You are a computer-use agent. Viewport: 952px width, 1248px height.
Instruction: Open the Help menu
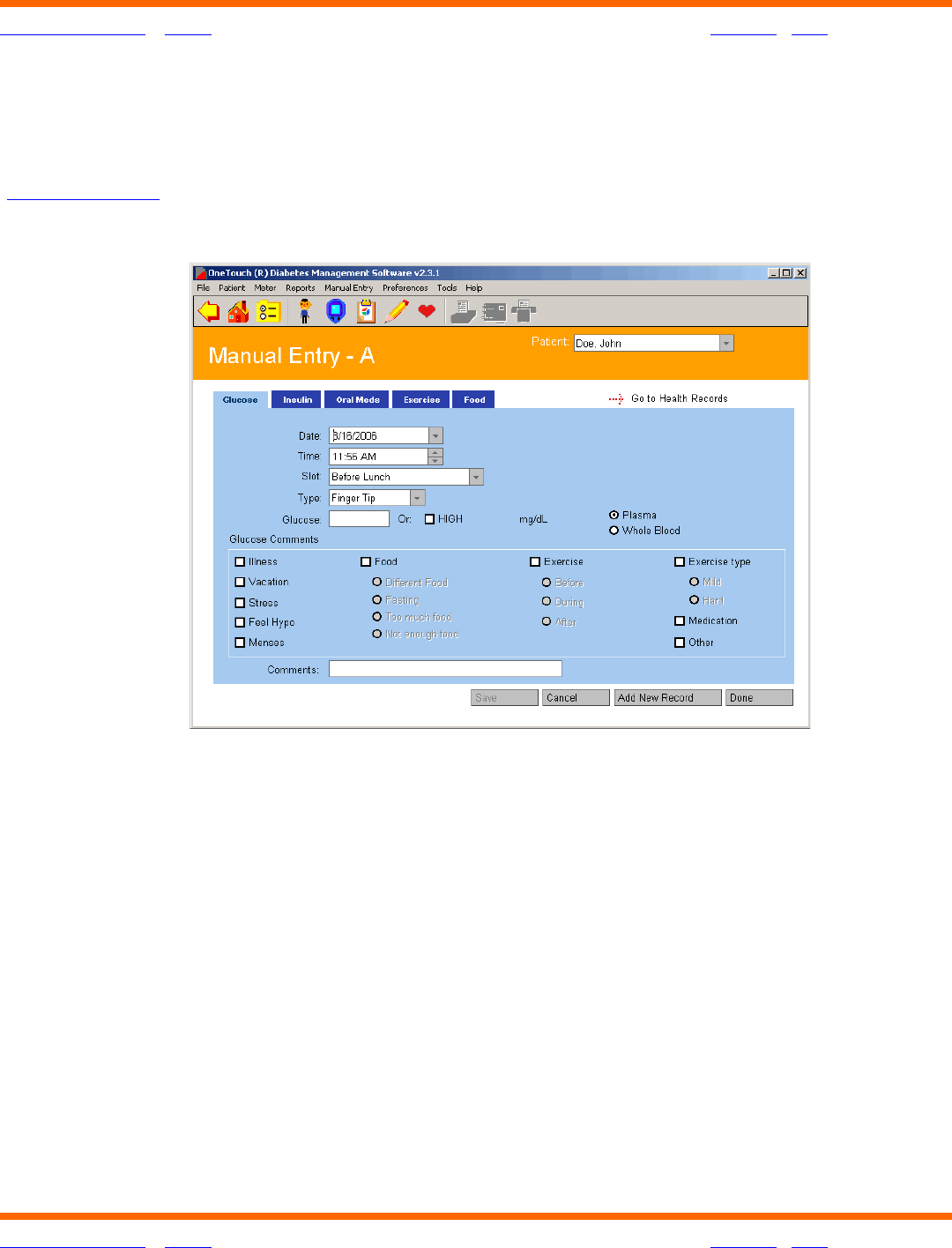pos(474,288)
